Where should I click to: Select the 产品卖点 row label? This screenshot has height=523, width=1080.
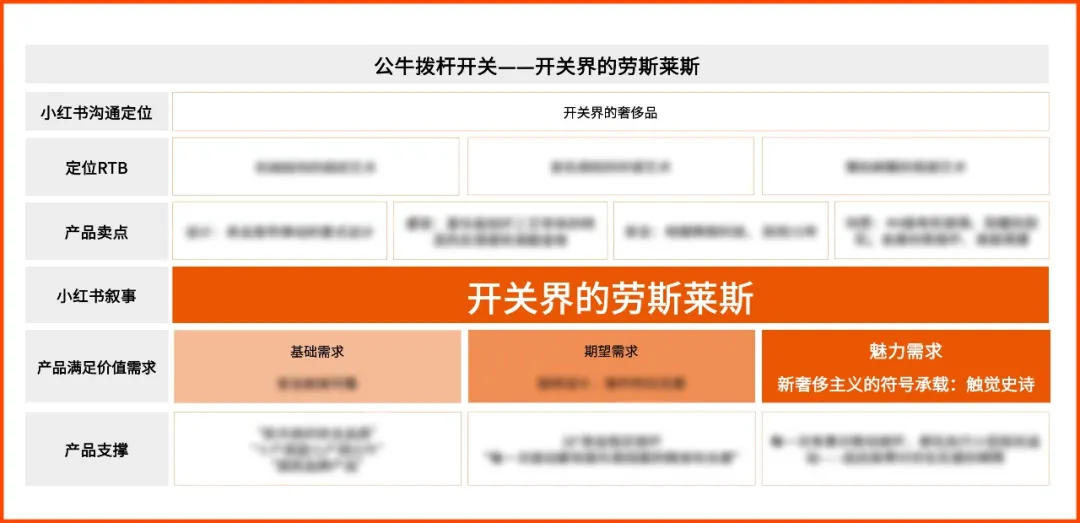97,231
